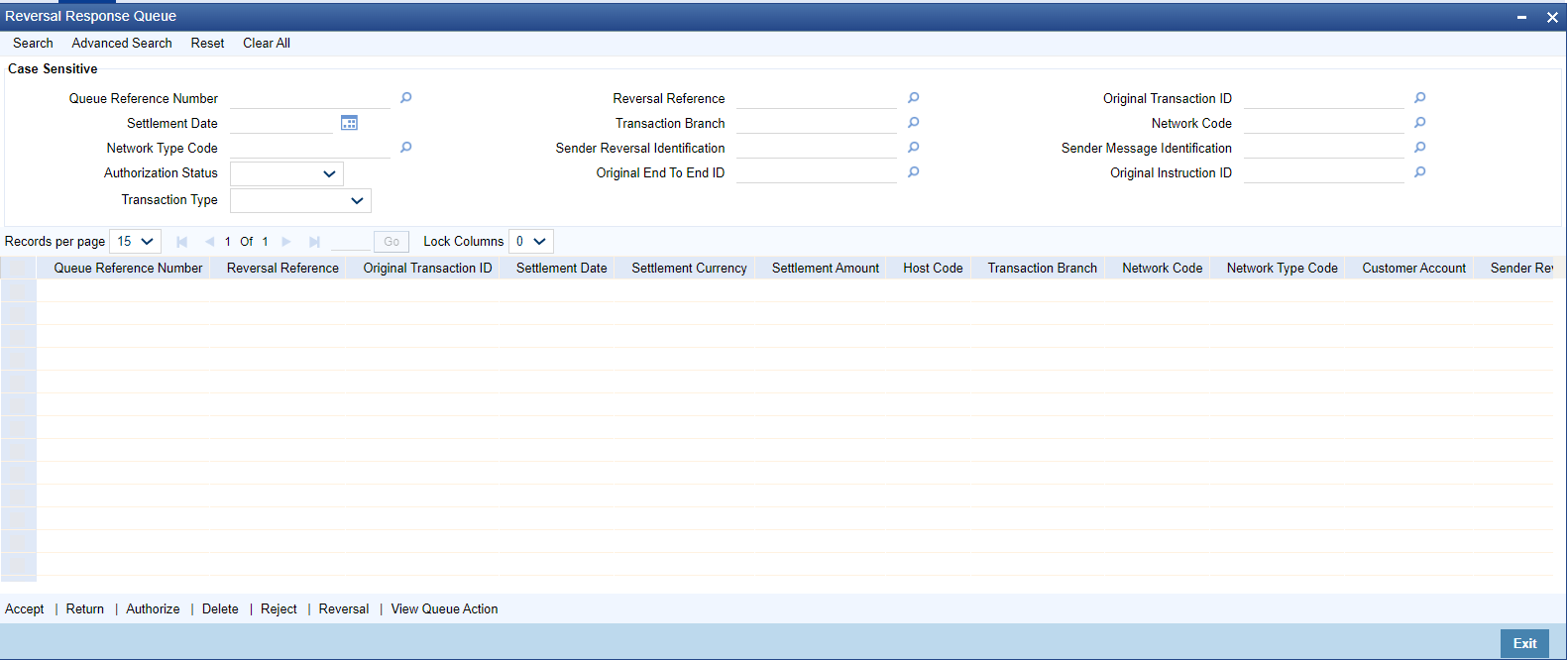Viewport: 1568px width, 660px height.
Task: Open lookup for Sender Reversal Identification
Action: (913, 148)
